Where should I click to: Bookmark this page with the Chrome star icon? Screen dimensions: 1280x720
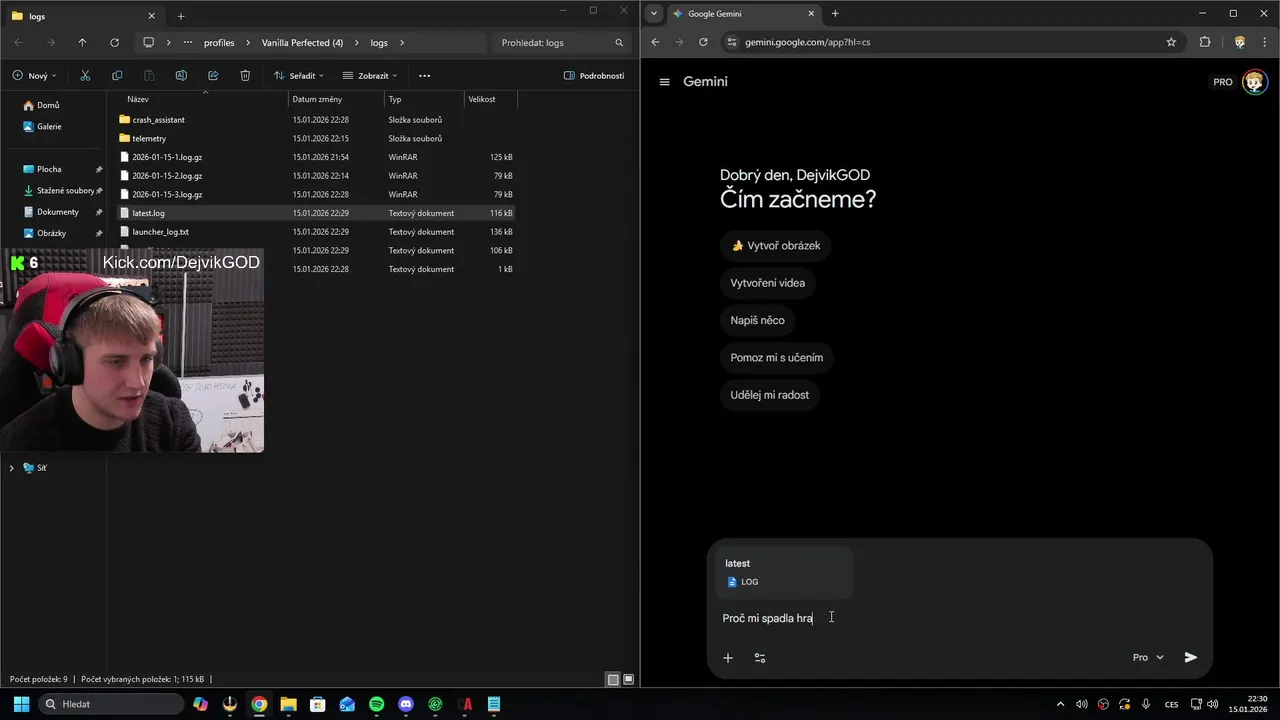1171,42
